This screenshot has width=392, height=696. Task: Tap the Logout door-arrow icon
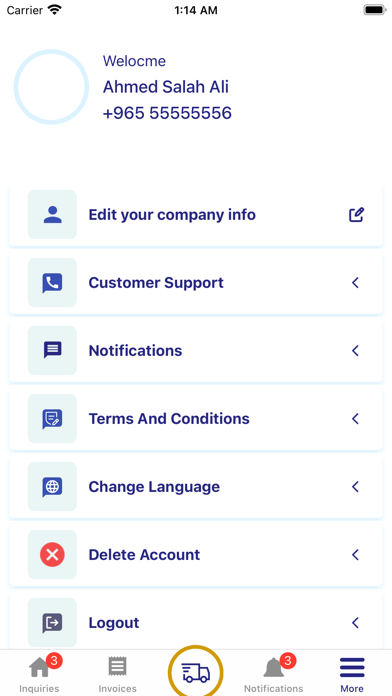coord(52,623)
